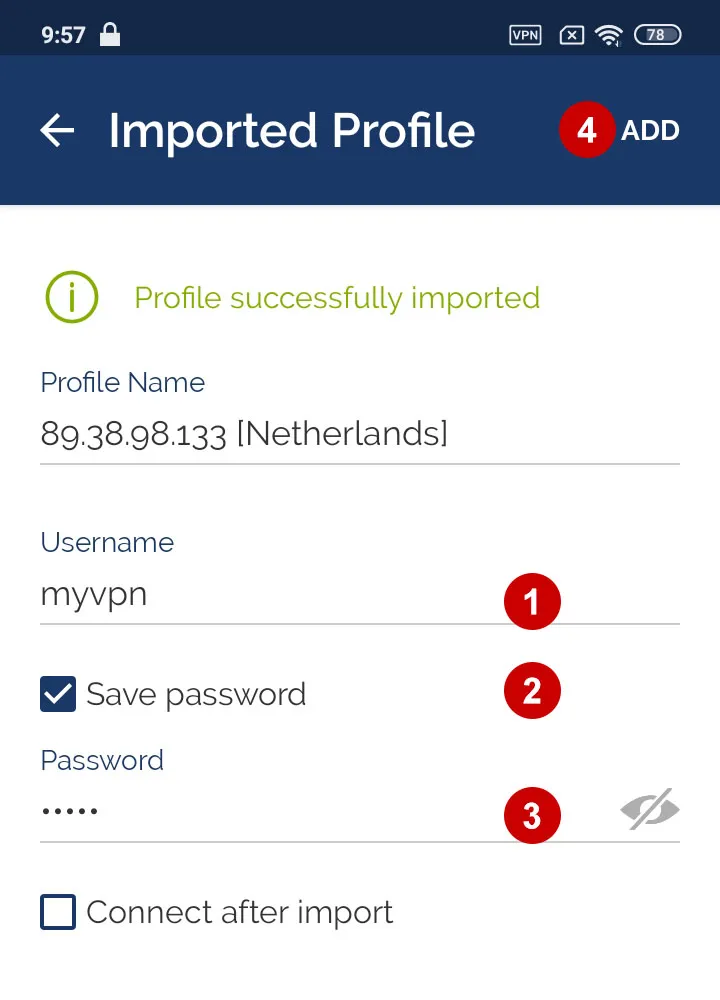Screen dimensions: 720x1000
Task: Click the Wi-Fi signal icon
Action: point(610,34)
